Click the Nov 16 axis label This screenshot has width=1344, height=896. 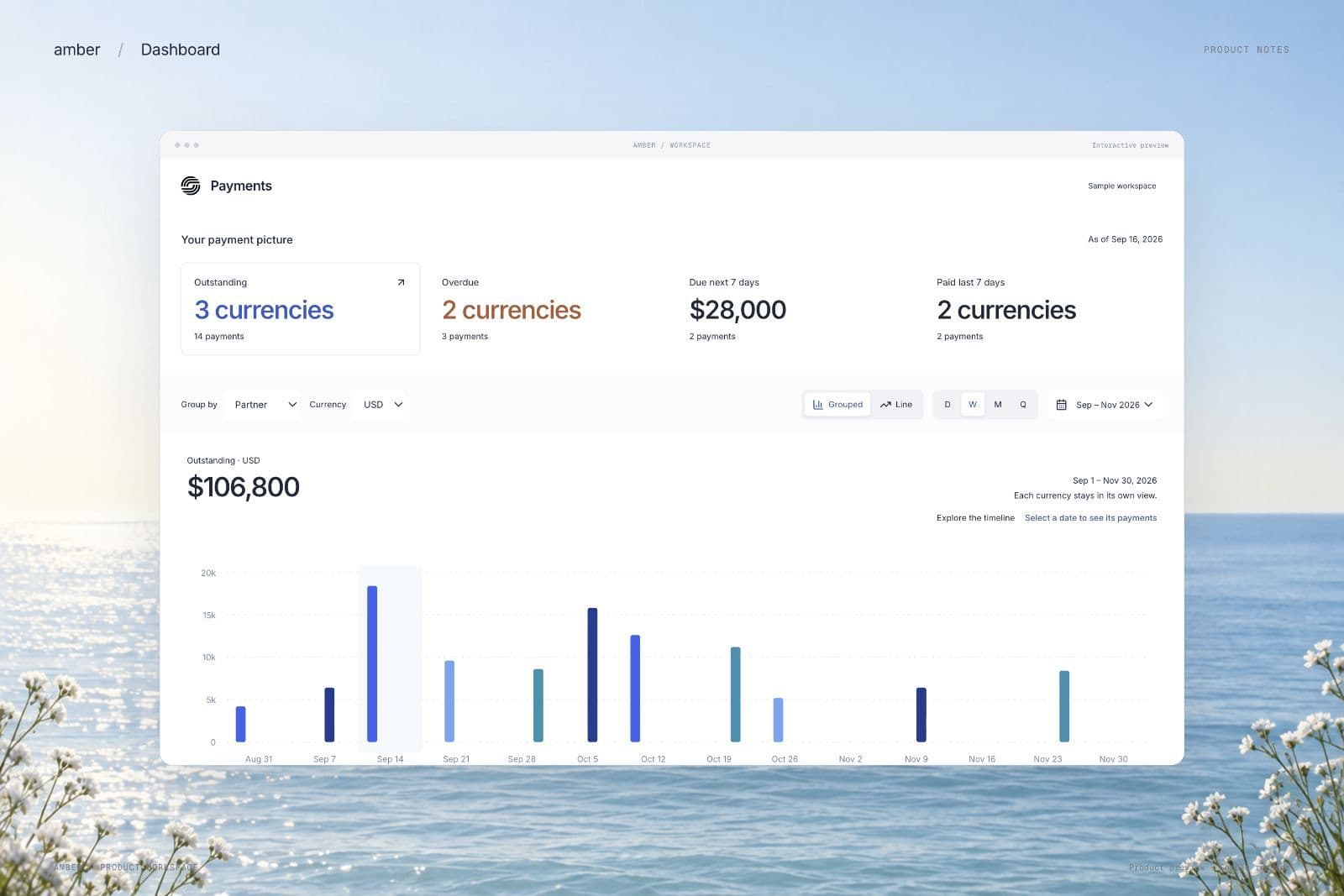pyautogui.click(x=982, y=759)
